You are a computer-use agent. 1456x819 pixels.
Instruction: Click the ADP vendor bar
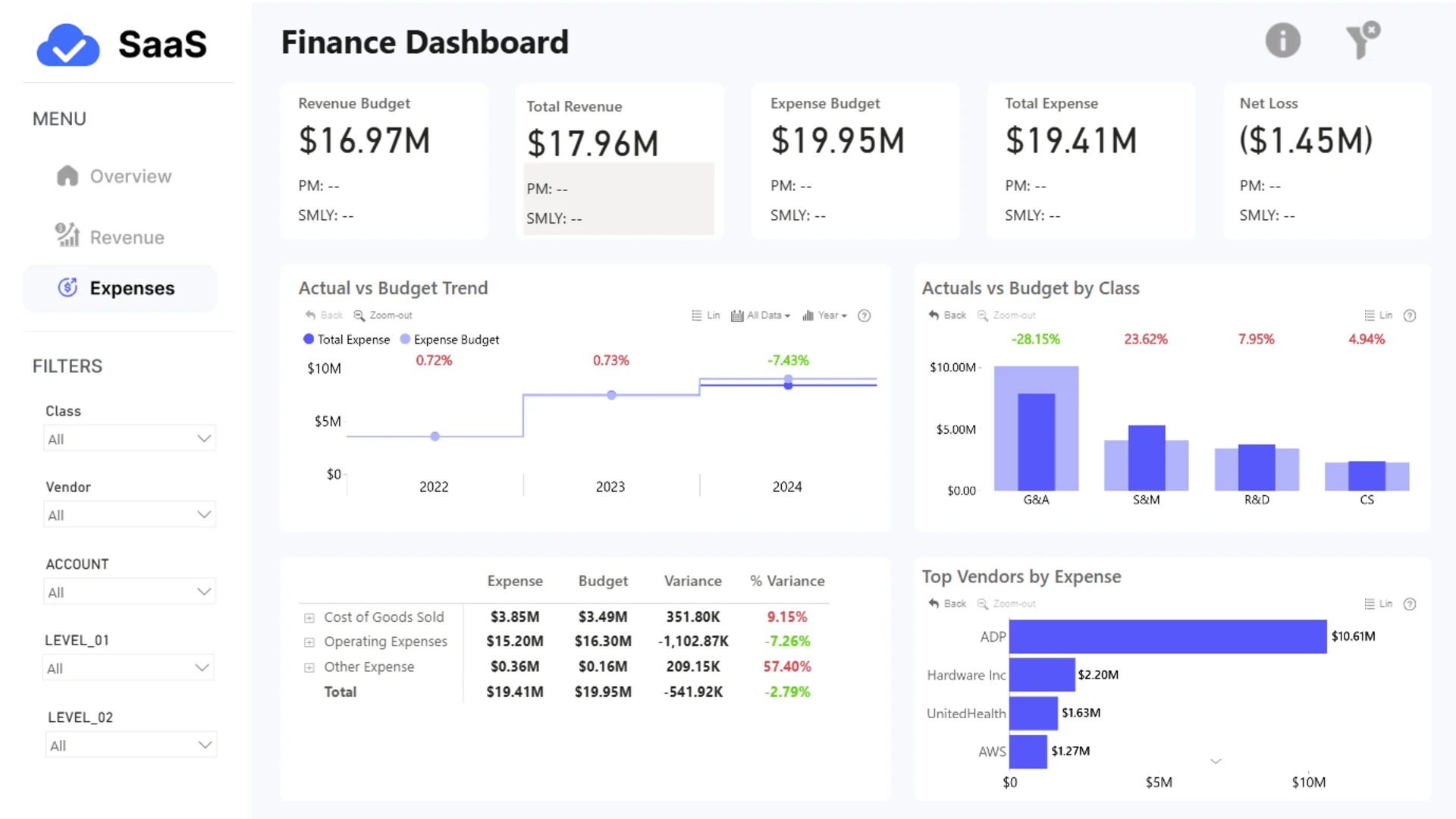point(1168,636)
